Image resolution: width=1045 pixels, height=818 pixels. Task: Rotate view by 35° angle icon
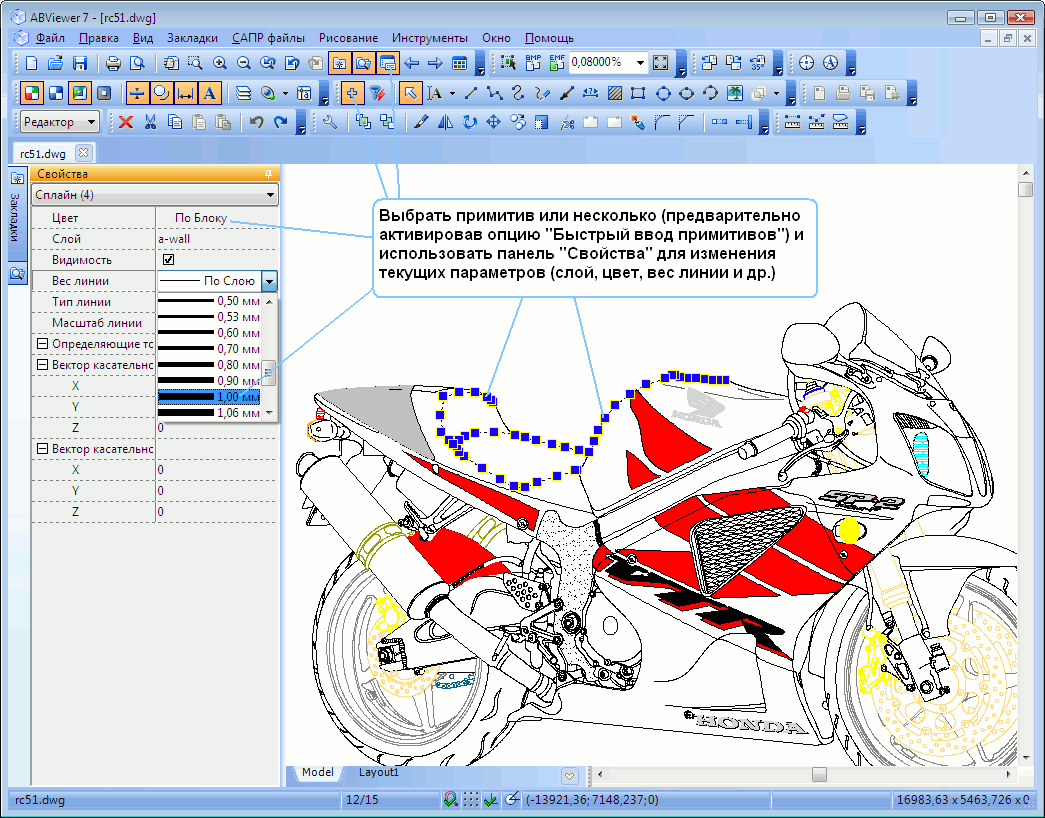click(x=758, y=63)
